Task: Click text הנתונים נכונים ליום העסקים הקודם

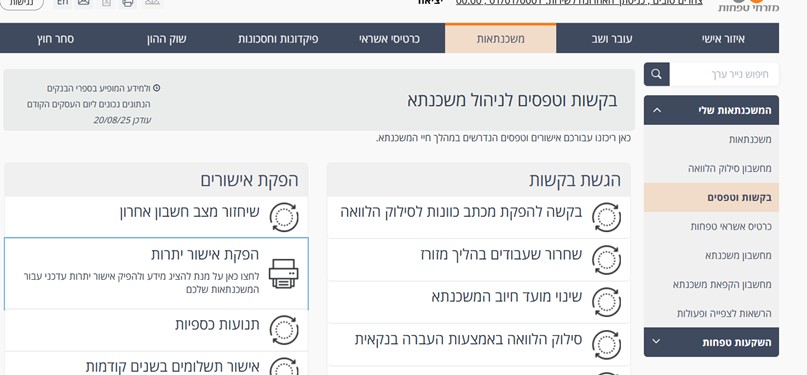Action: [89, 104]
